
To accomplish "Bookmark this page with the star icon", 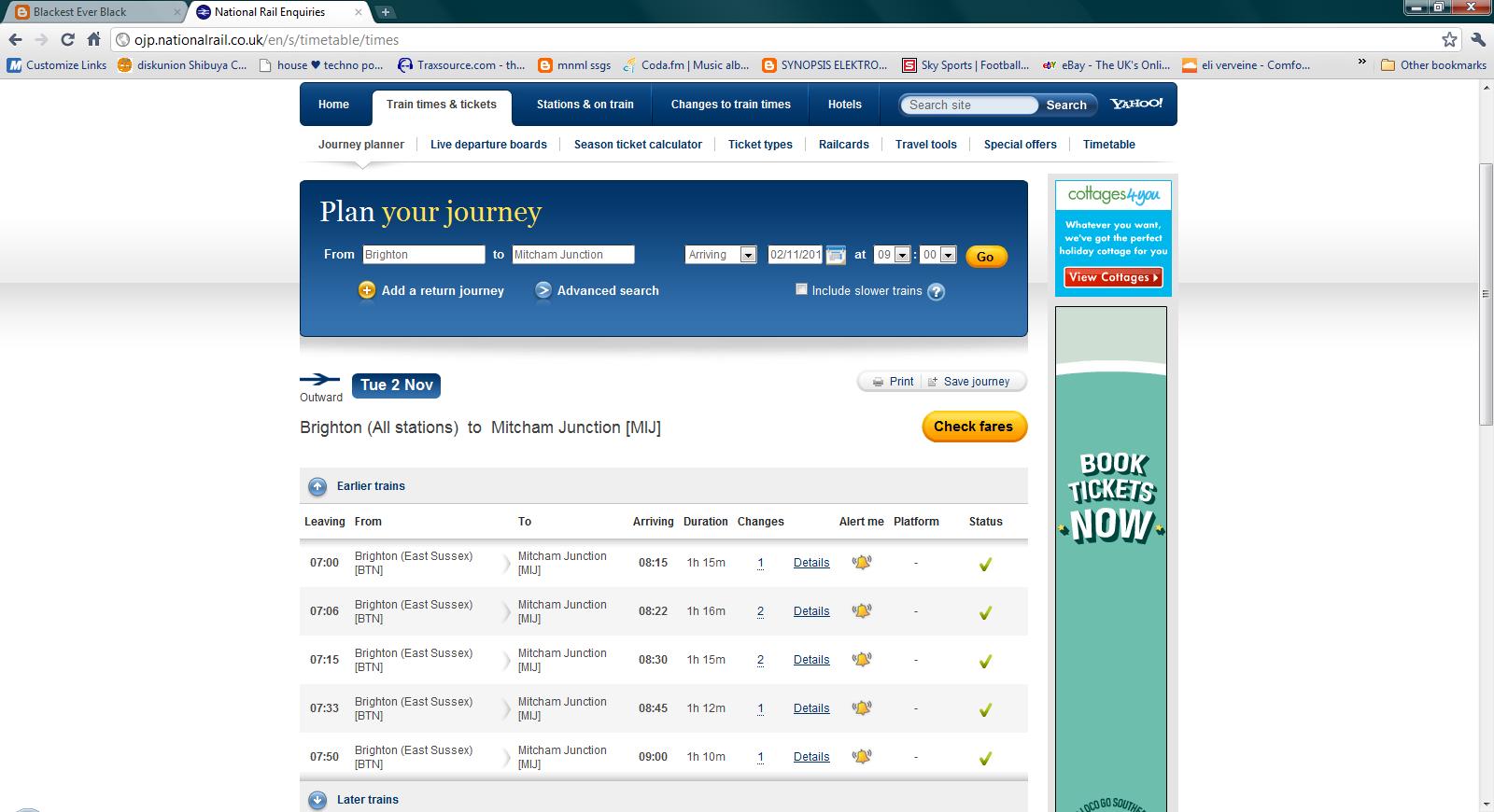I will [1449, 39].
